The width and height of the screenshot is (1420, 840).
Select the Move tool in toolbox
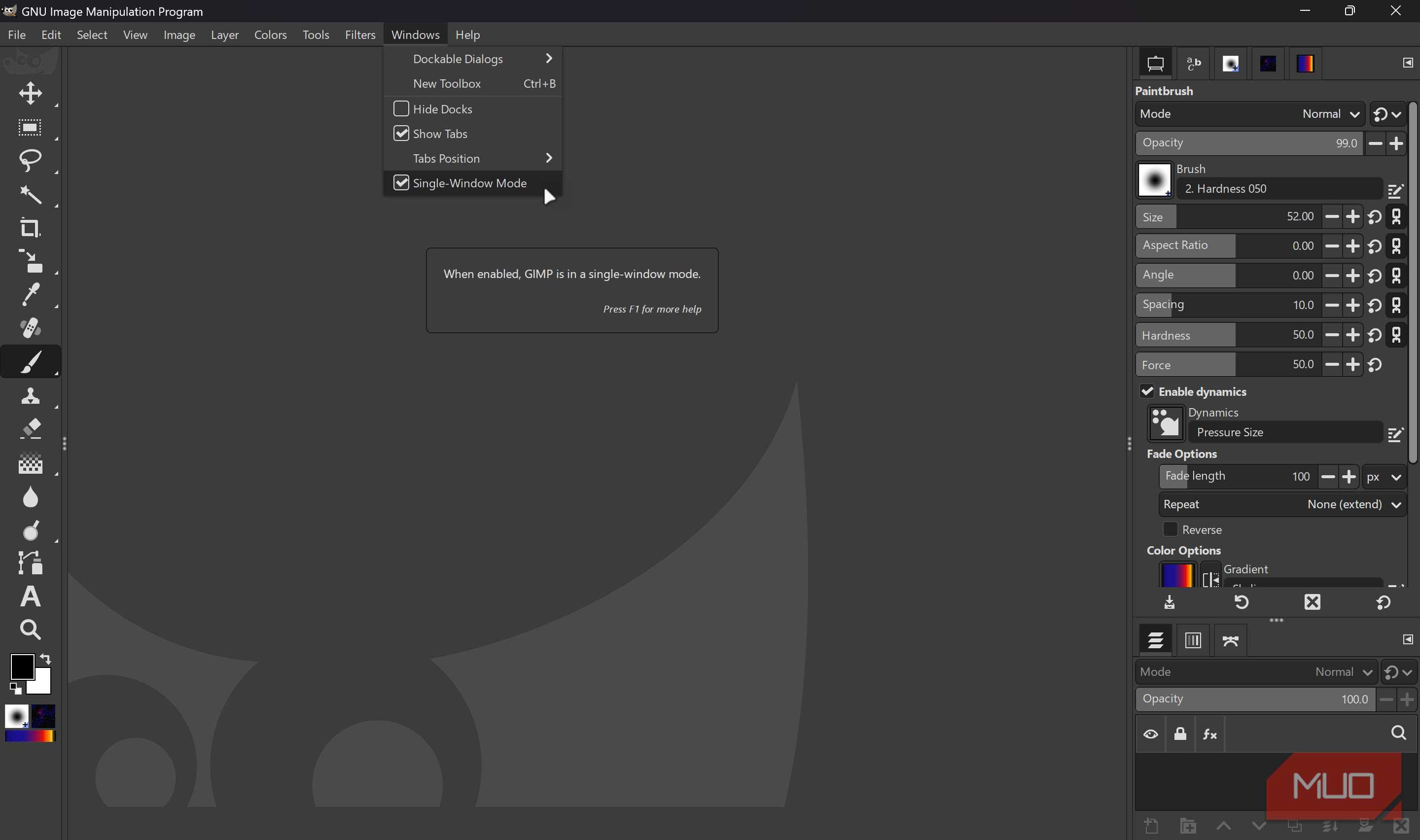point(30,93)
